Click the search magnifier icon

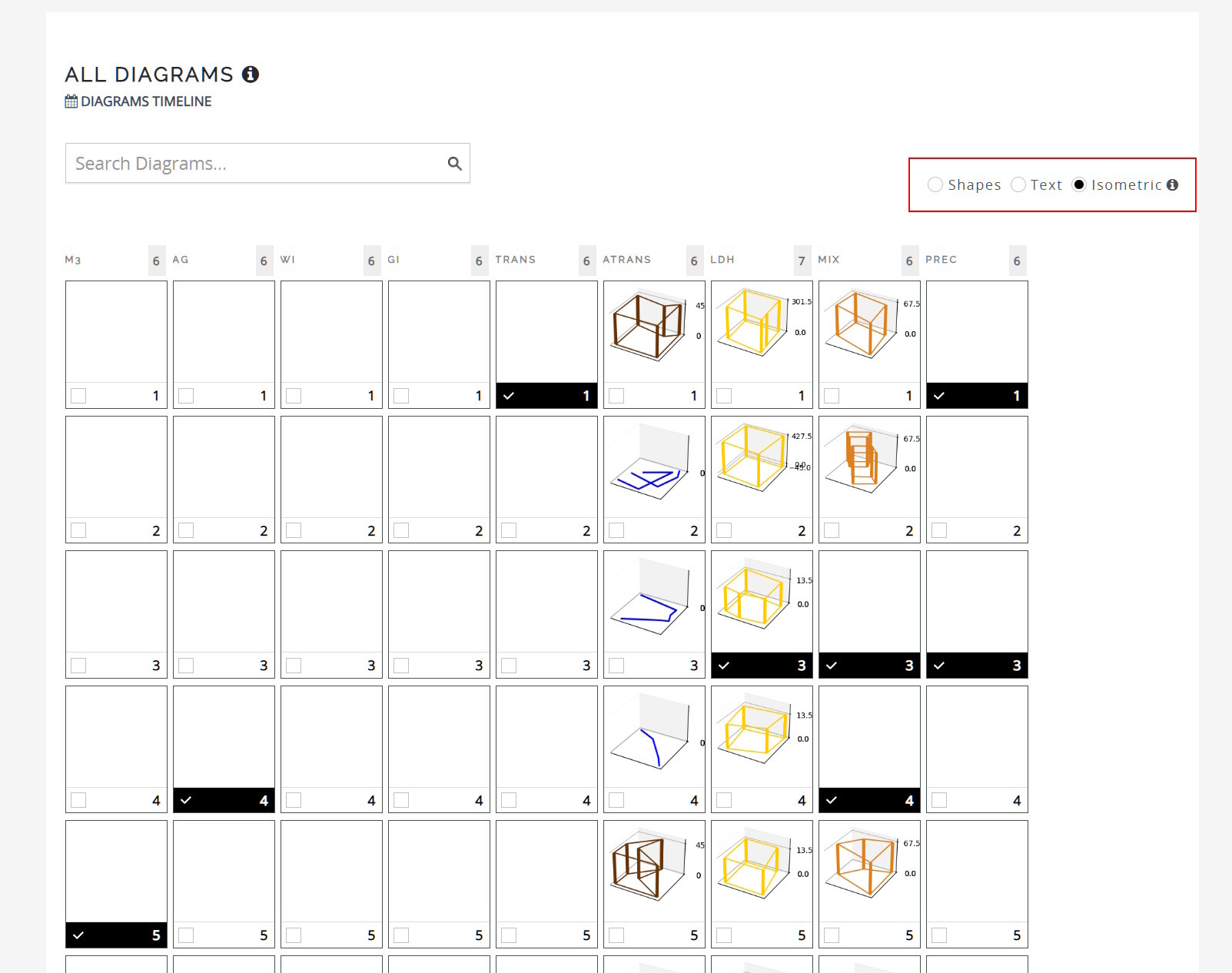coord(454,163)
